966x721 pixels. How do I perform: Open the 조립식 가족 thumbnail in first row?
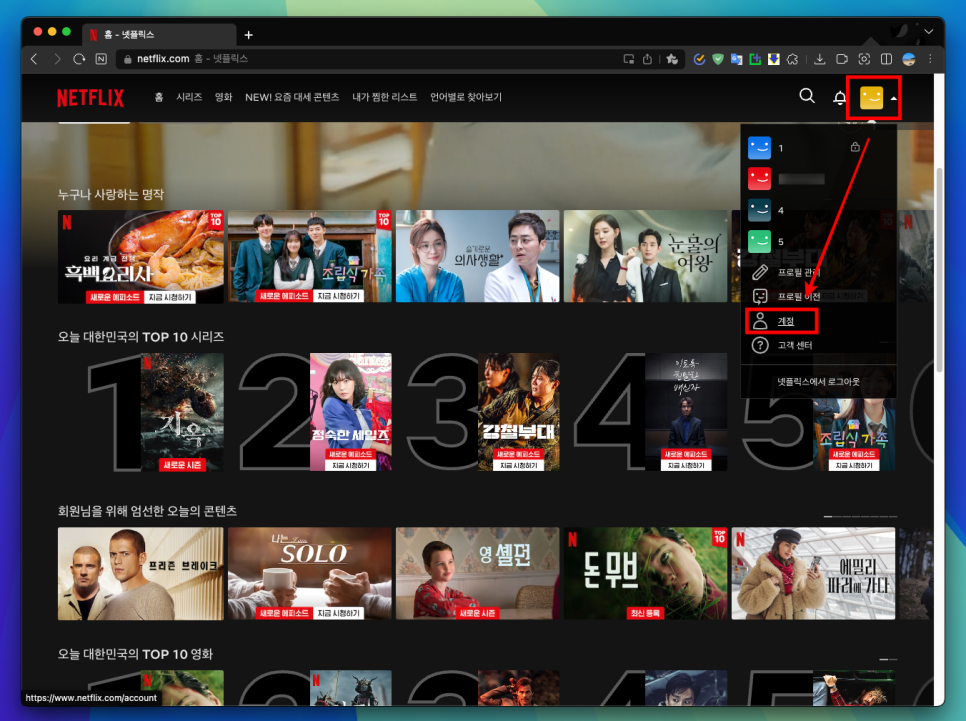309,256
